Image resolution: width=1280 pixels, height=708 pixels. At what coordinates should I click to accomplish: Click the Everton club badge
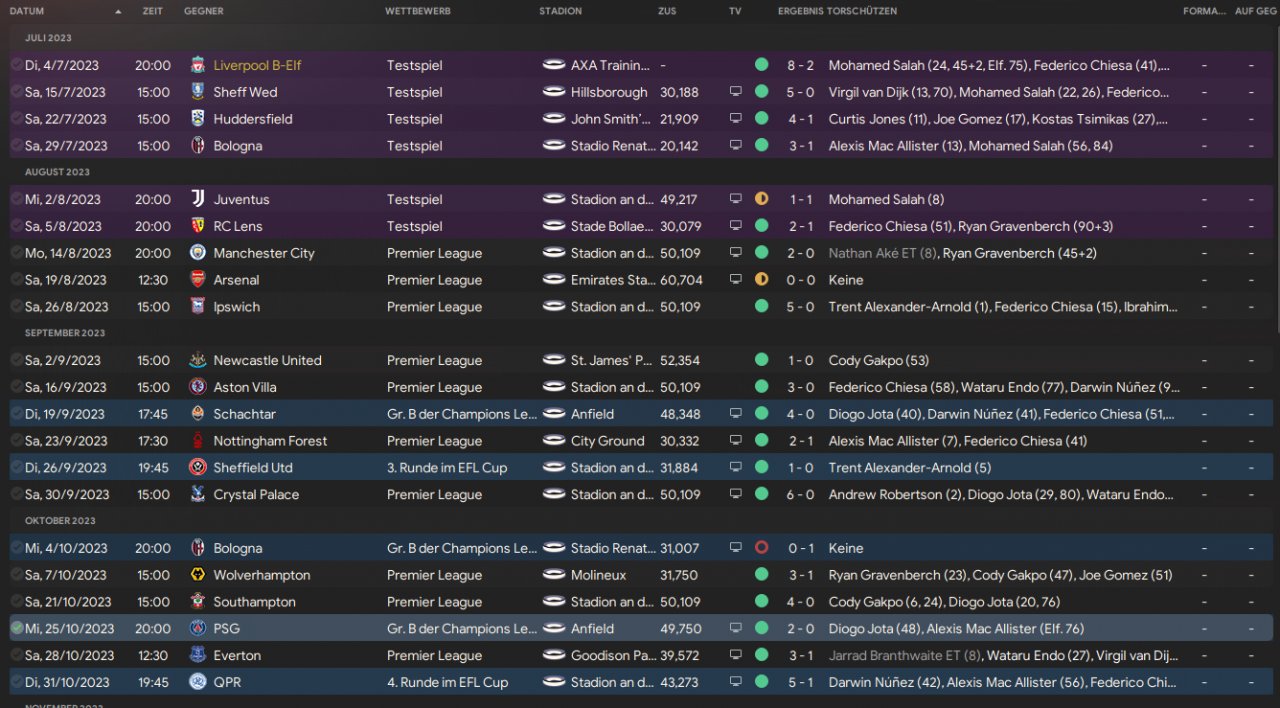point(197,656)
